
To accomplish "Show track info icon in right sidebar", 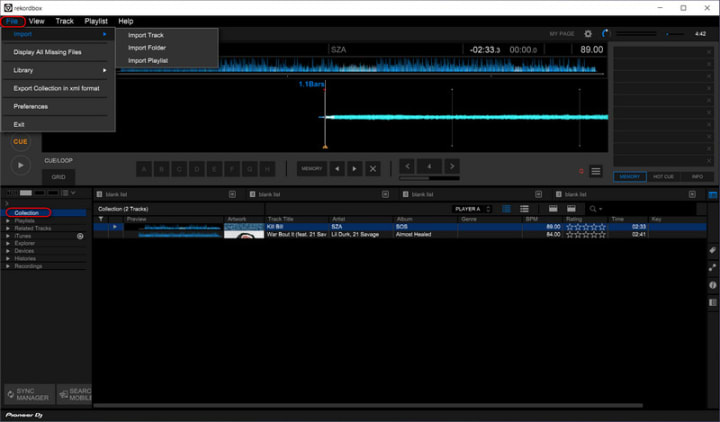I will pyautogui.click(x=712, y=285).
